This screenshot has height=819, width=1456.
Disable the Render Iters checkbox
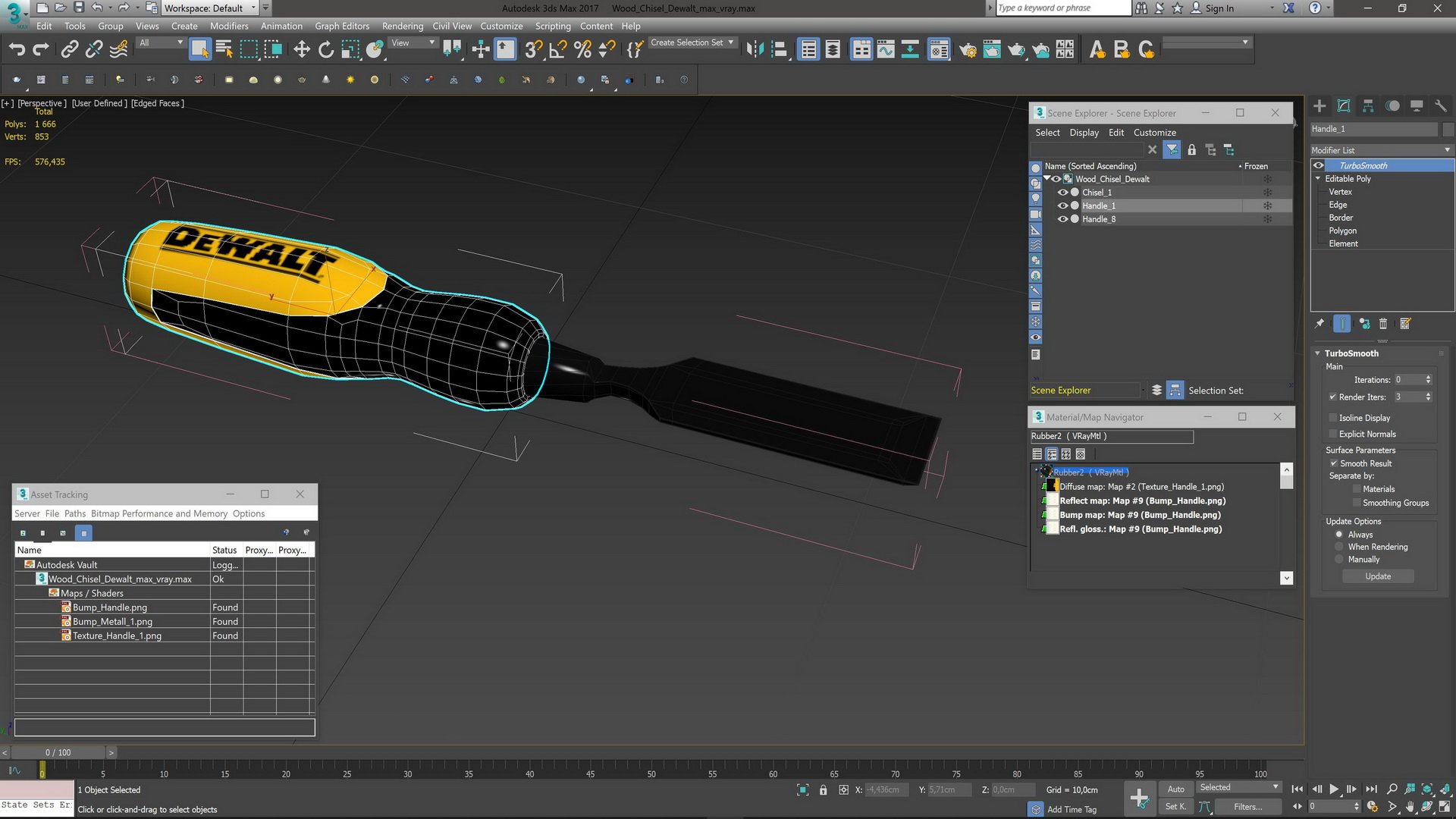click(x=1332, y=397)
